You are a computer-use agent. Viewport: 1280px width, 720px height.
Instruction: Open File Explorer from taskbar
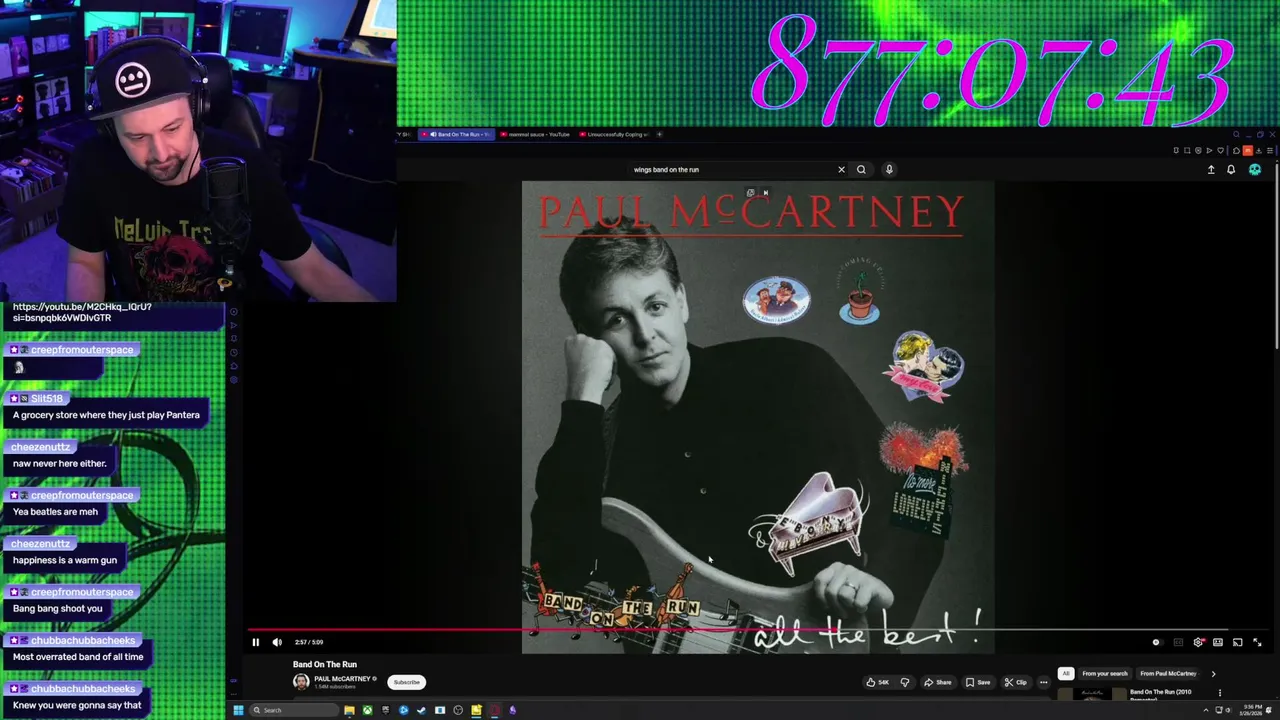[349, 710]
